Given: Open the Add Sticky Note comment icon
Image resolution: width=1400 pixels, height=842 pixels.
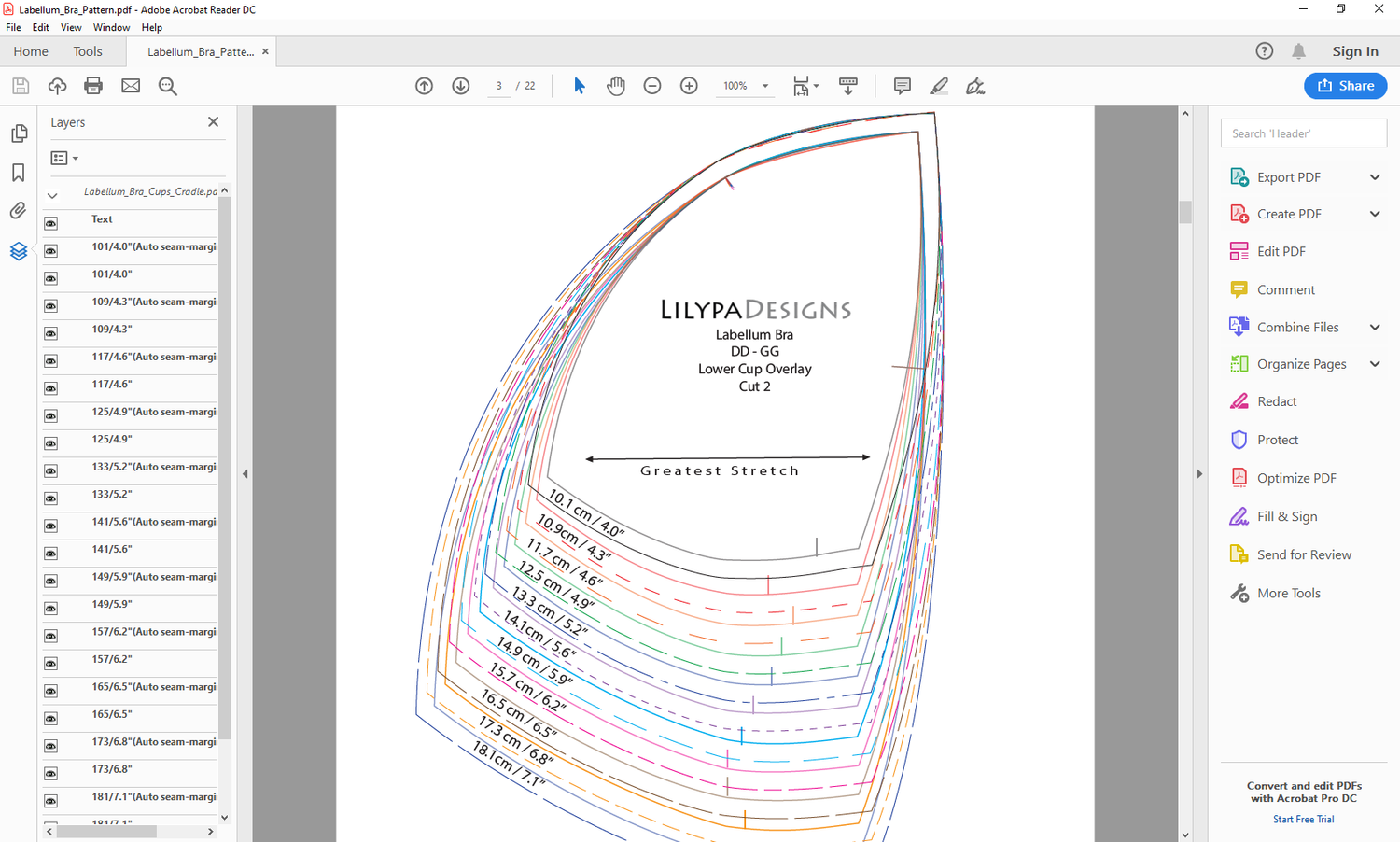Looking at the screenshot, I should 902,85.
